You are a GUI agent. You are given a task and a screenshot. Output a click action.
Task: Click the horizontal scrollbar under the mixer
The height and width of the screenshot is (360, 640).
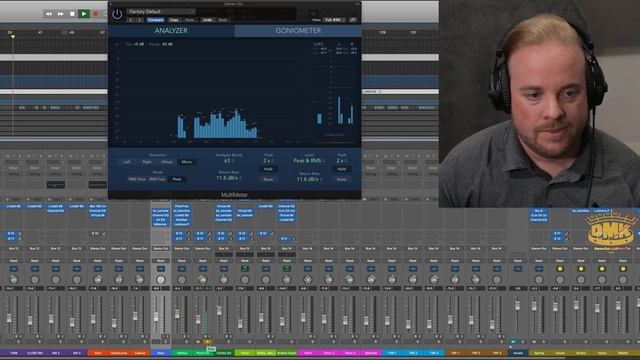(x=282, y=358)
